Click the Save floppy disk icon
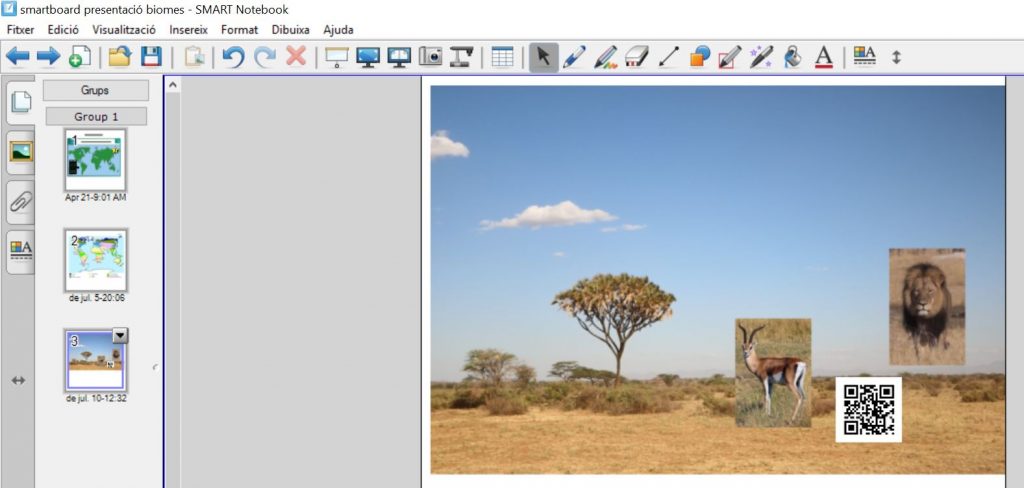 [x=151, y=57]
